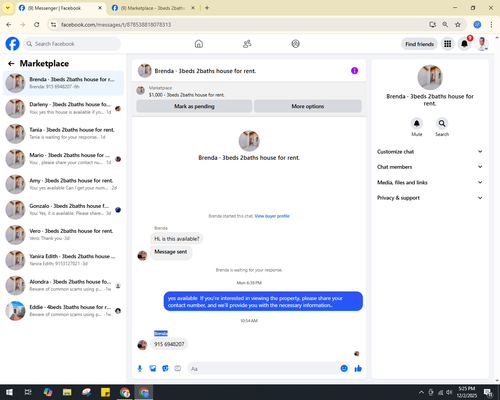This screenshot has height=400, width=500.
Task: Show hidden system tray icons
Action: [x=421, y=392]
